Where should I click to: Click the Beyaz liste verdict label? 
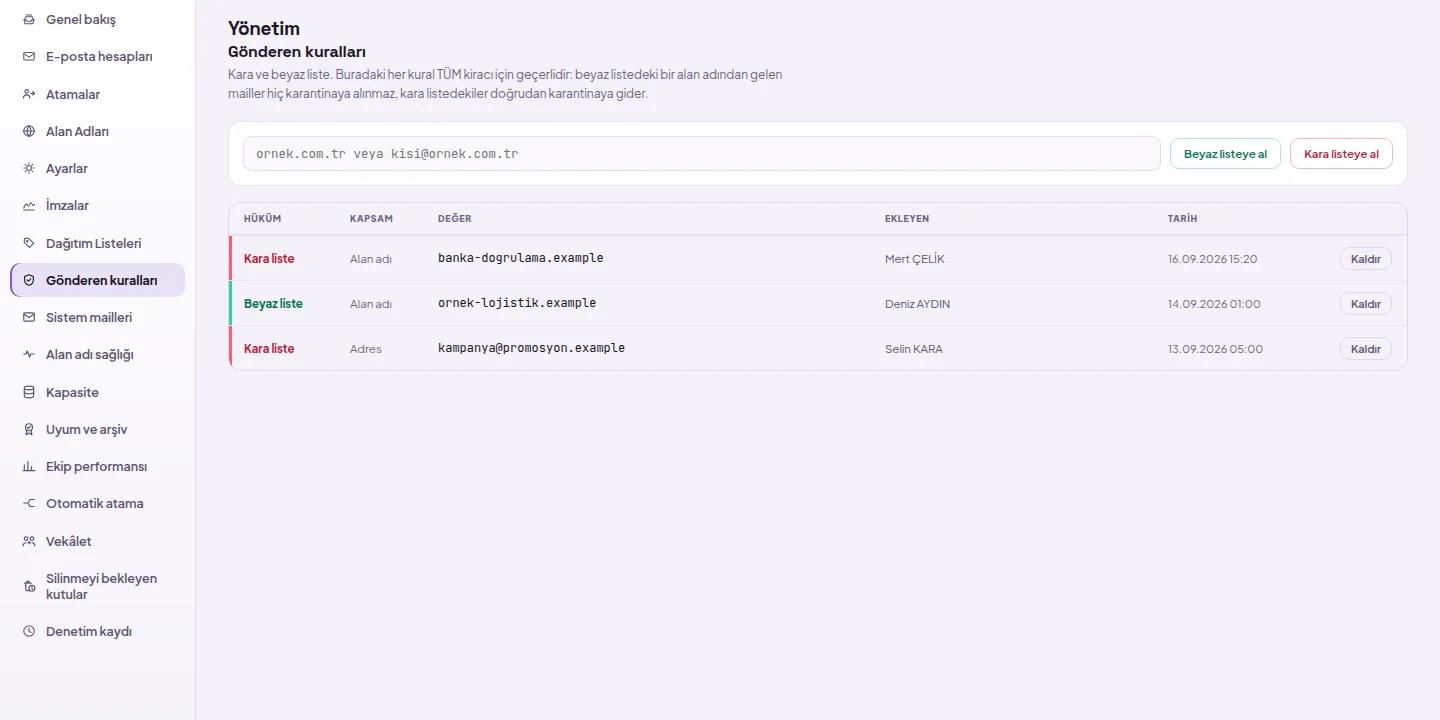(x=273, y=304)
